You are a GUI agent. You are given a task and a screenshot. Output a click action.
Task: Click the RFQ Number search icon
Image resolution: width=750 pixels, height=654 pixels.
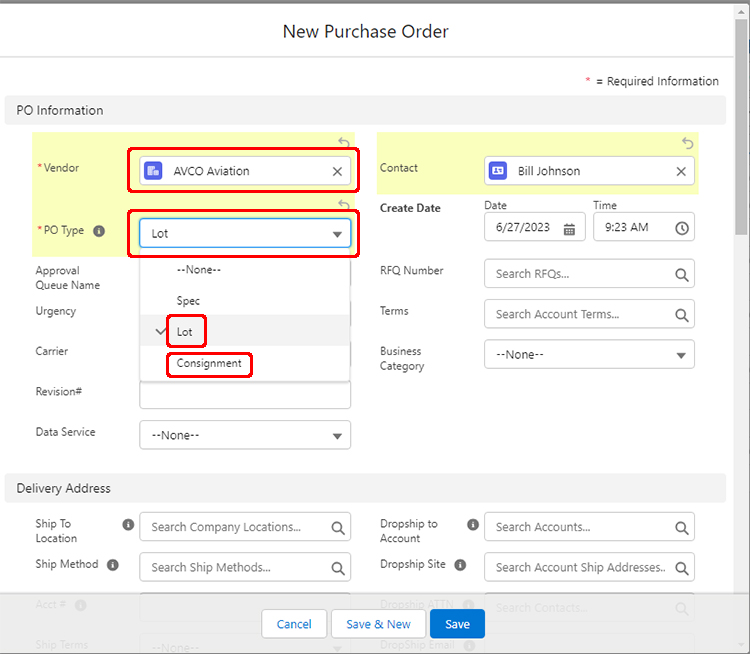[681, 274]
